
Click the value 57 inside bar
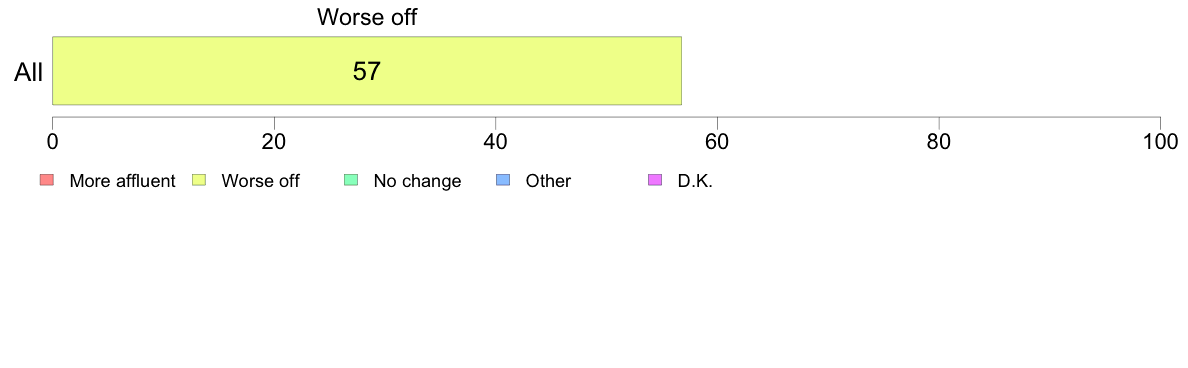point(367,71)
